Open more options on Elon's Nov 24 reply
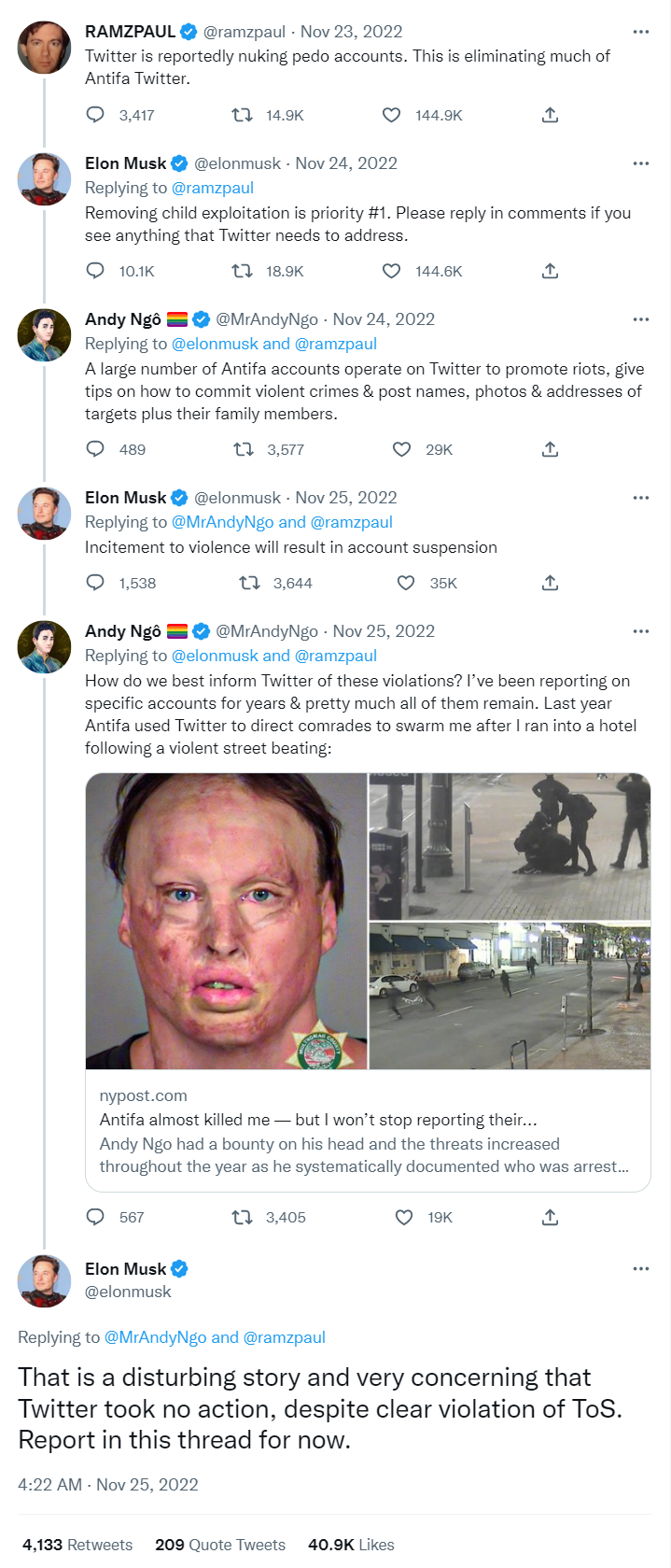 pyautogui.click(x=641, y=162)
